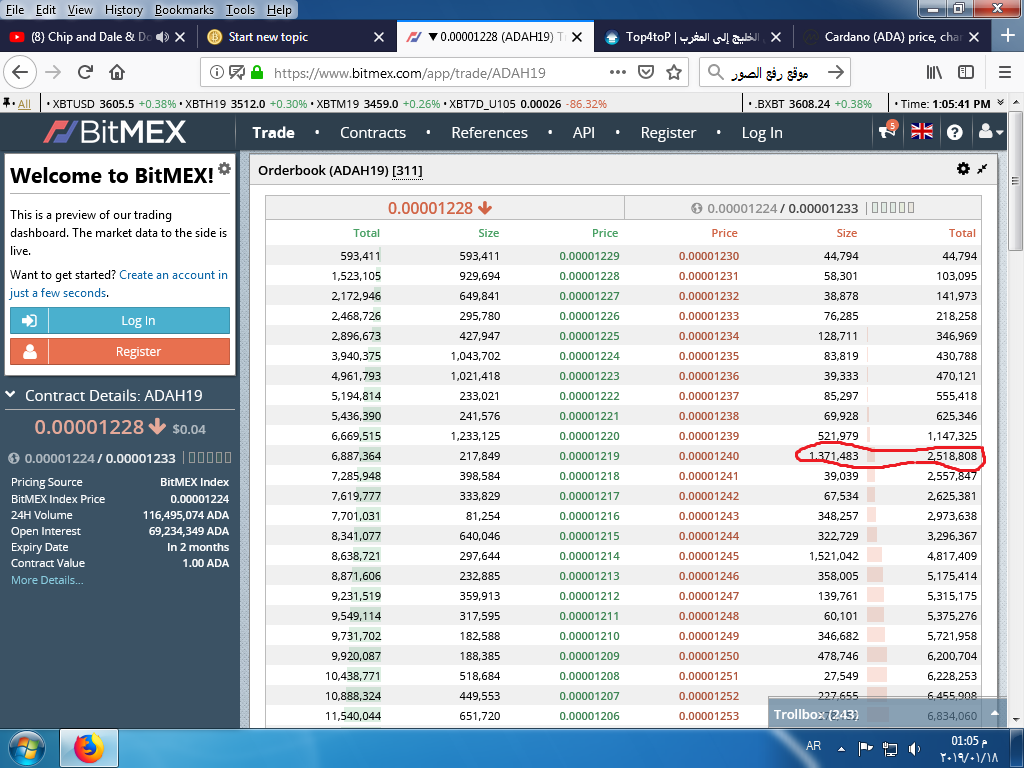Collapse the Orderbook panel with the arrows icon
The image size is (1024, 768).
coord(982,169)
